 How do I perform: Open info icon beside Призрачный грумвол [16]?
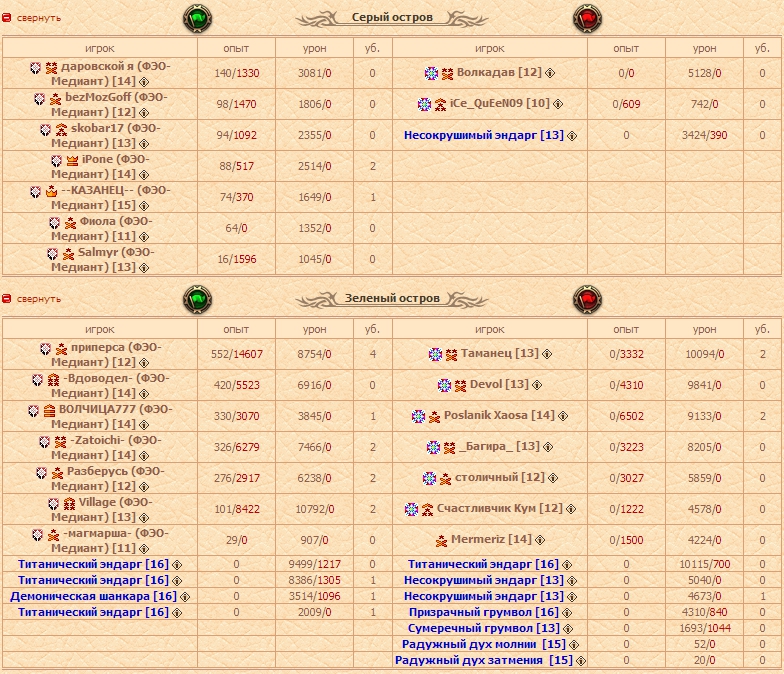pyautogui.click(x=567, y=612)
